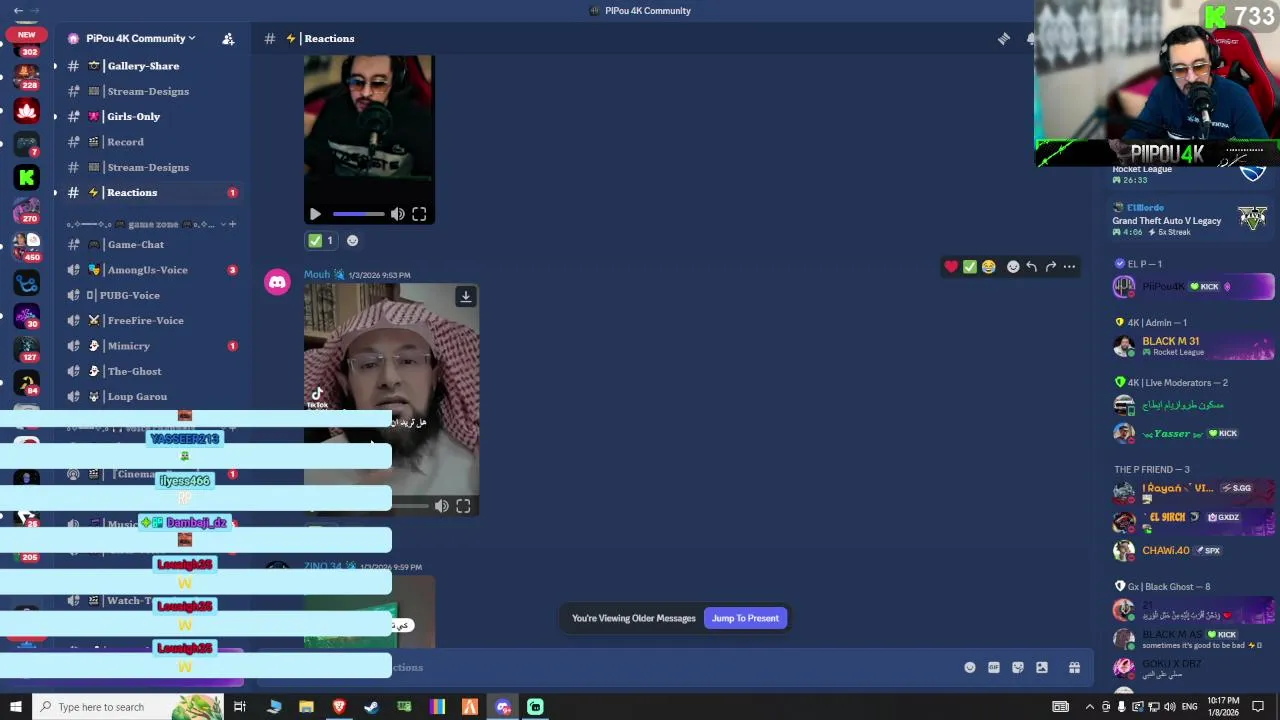React with the red heart emoji
The height and width of the screenshot is (720, 1280).
951,266
